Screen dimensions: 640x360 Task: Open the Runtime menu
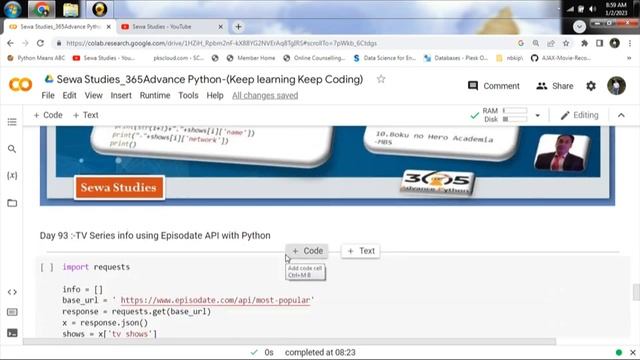click(155, 95)
